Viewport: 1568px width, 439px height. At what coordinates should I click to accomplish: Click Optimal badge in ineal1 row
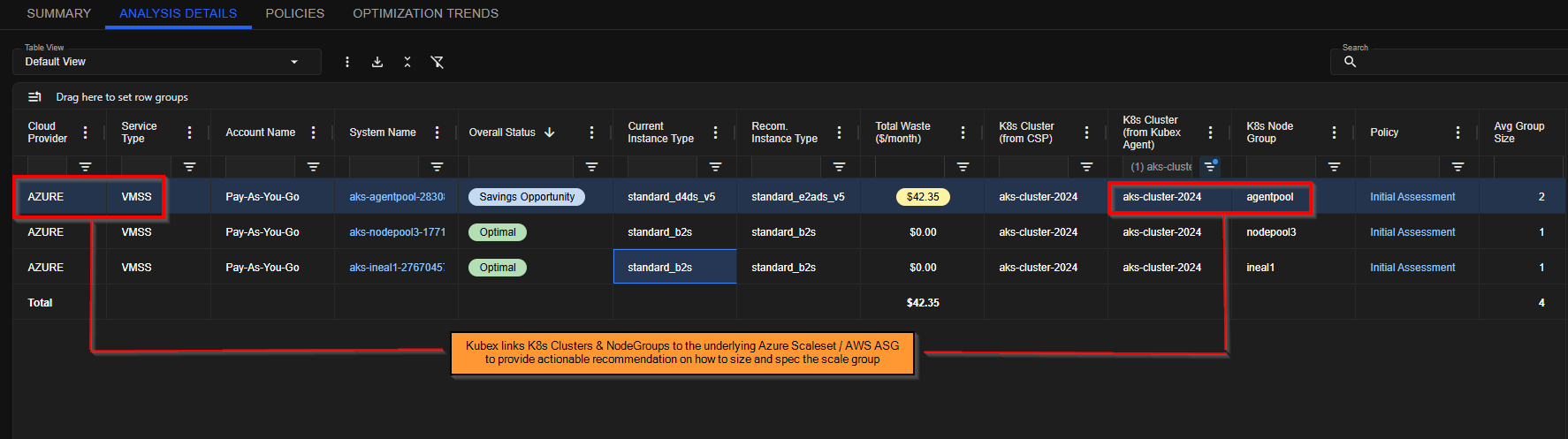coord(498,268)
